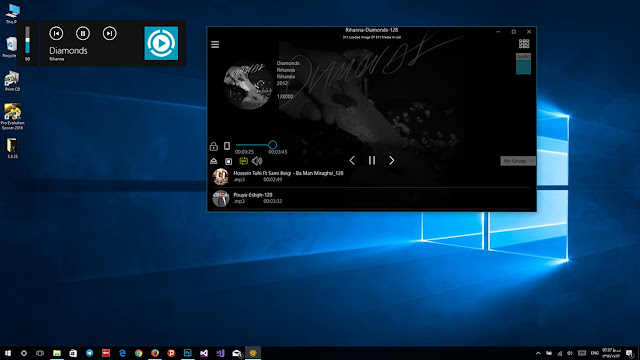
Task: Open the Action Center notifications
Action: pyautogui.click(x=630, y=353)
